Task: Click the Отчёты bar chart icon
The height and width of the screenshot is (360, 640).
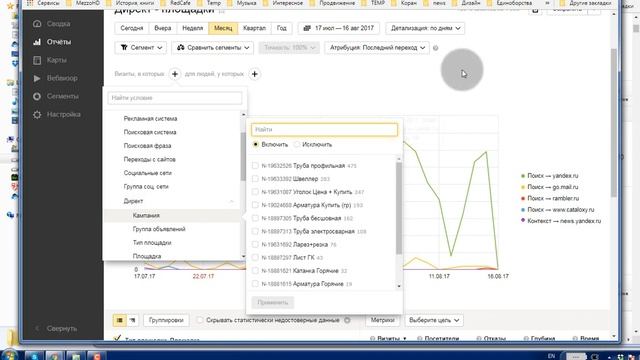Action: point(37,42)
